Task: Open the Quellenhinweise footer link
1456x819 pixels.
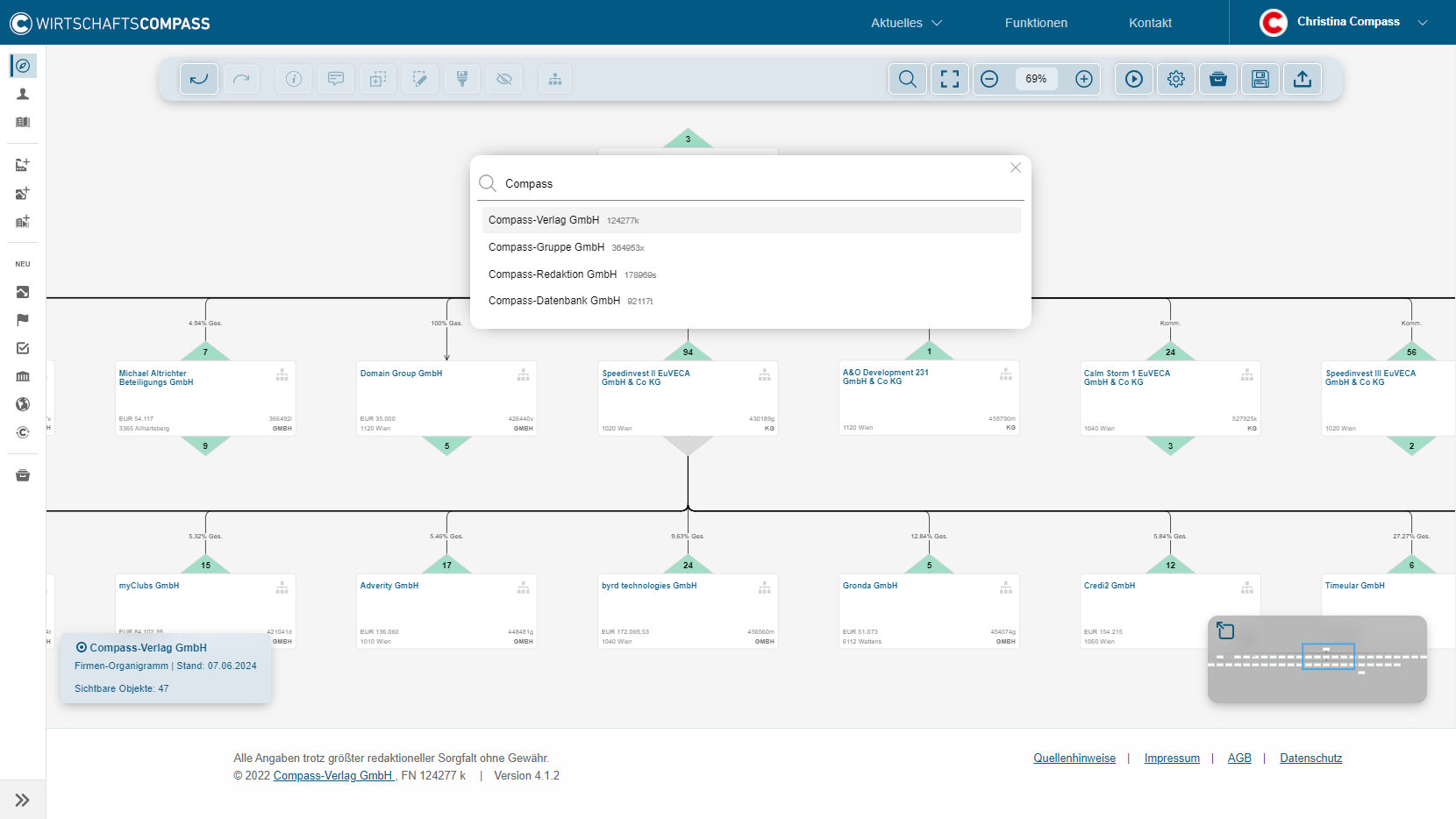Action: pos(1074,758)
